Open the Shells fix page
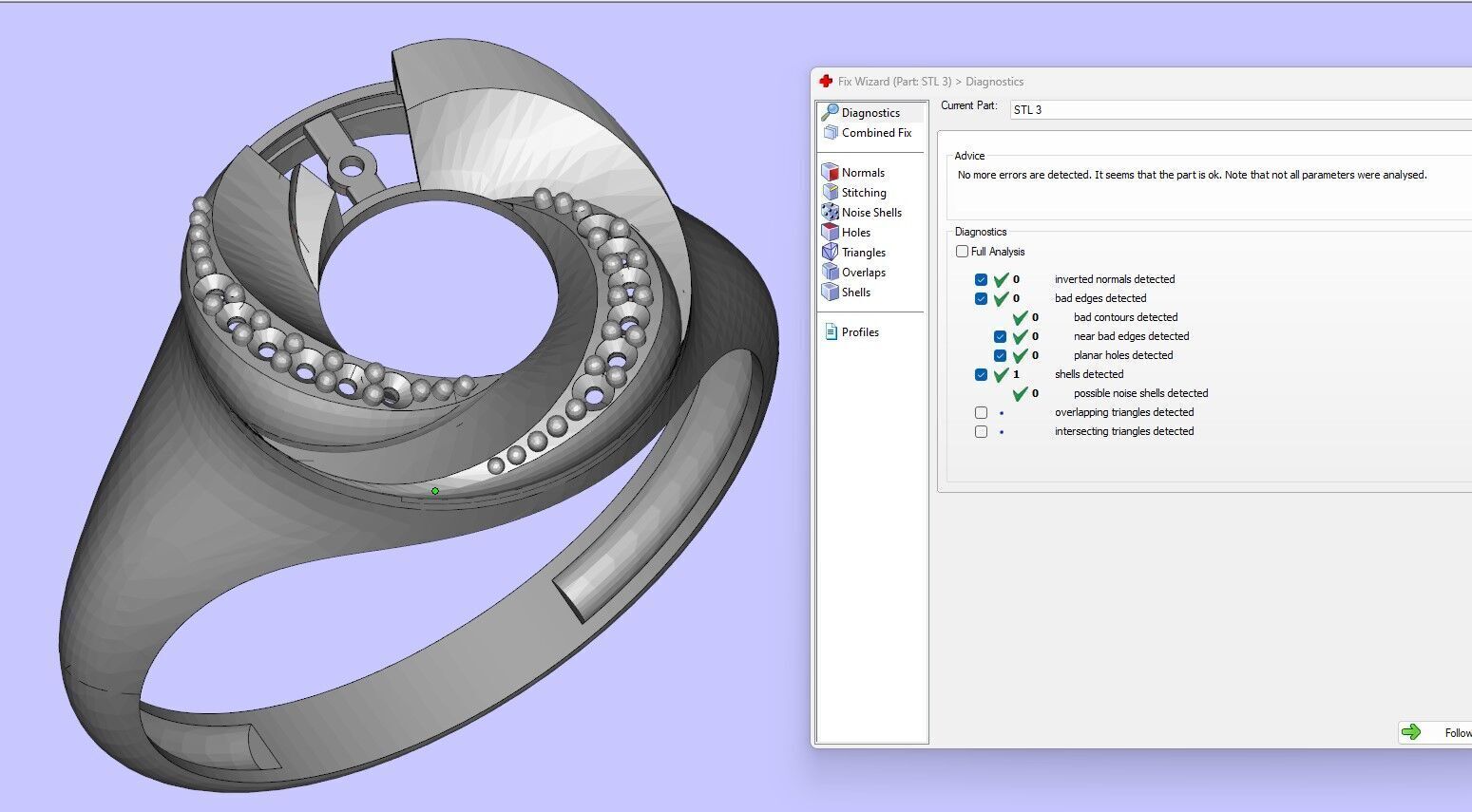This screenshot has width=1472, height=812. pos(856,293)
